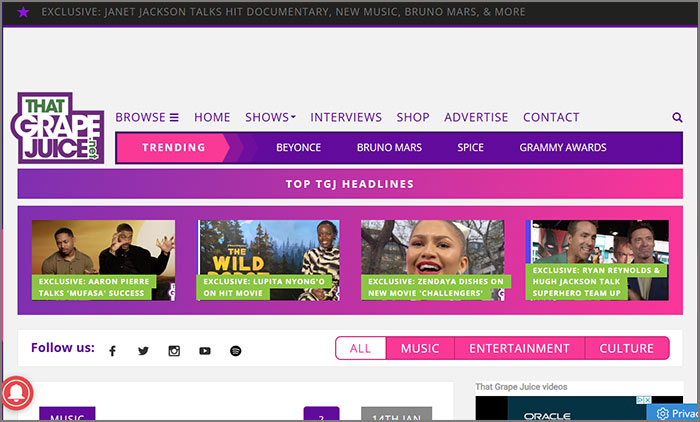This screenshot has width=700, height=422.
Task: Open the CONTACT page
Action: pos(551,117)
